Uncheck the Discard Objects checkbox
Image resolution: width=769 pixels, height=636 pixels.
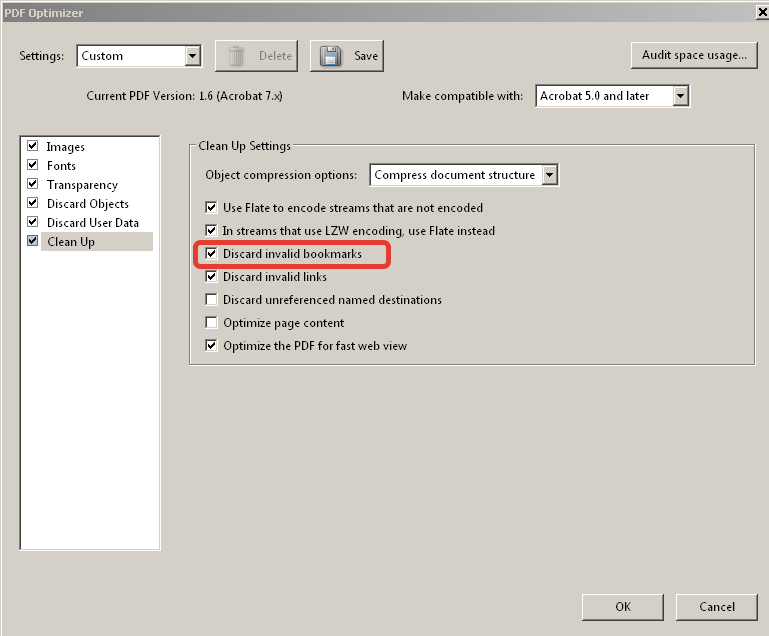tap(33, 203)
